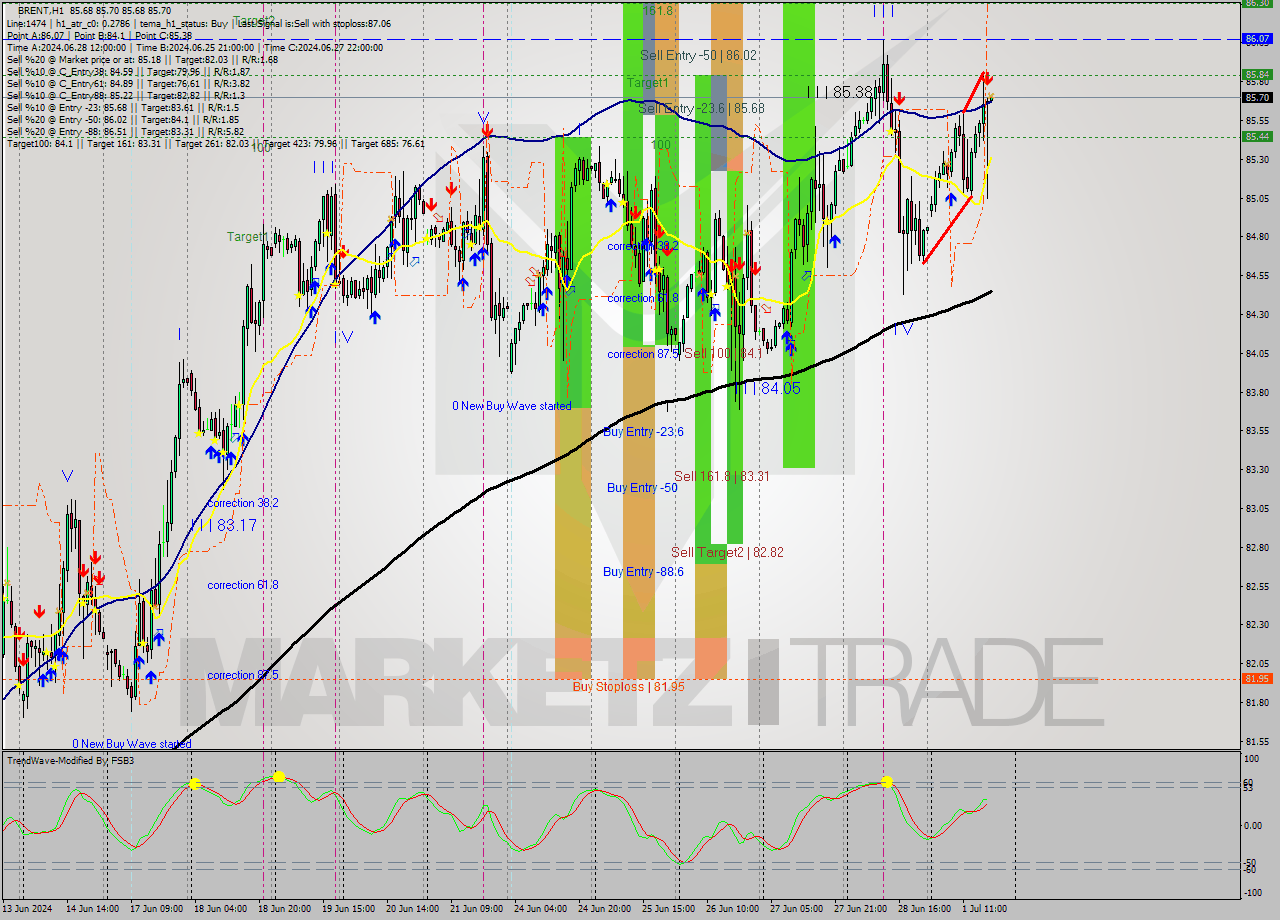This screenshot has width=1280, height=920.
Task: Click the 'Buy Entry -50' label
Action: point(642,487)
